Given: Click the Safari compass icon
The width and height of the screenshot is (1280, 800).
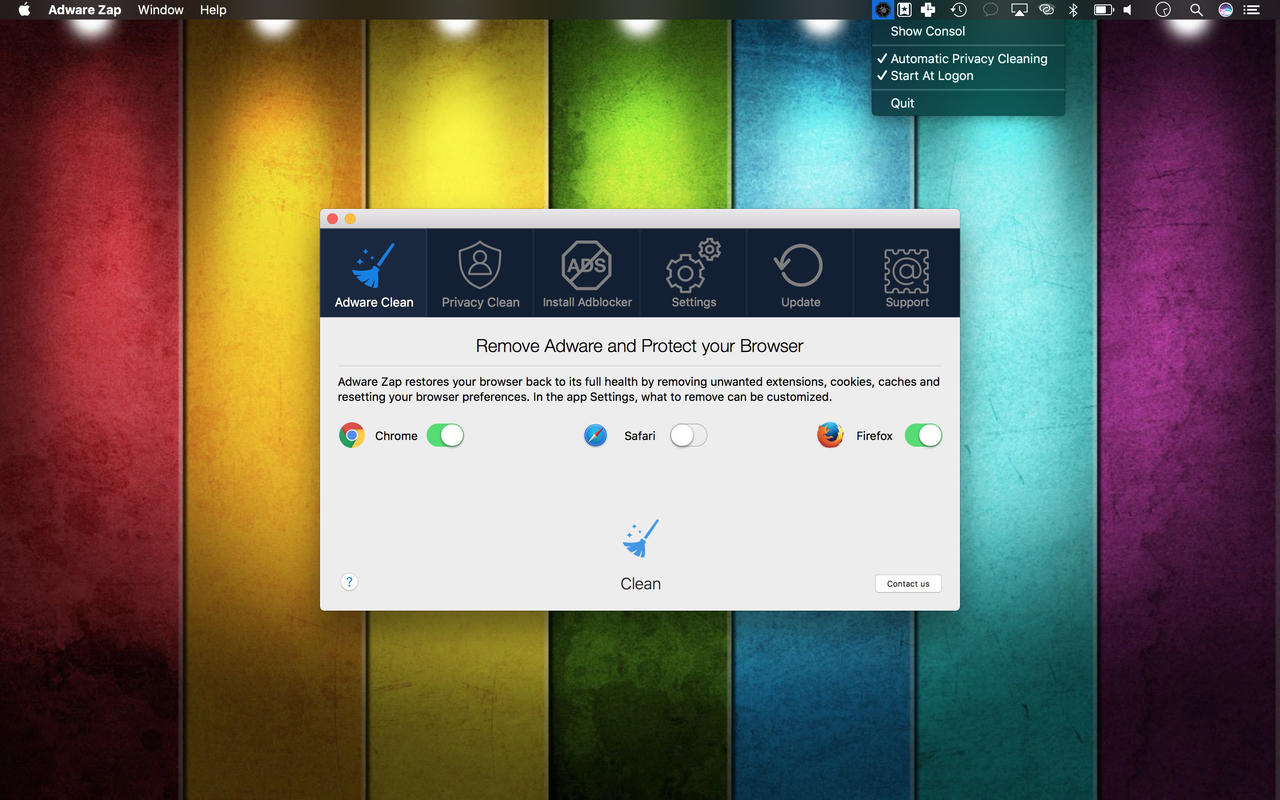Looking at the screenshot, I should pos(596,435).
